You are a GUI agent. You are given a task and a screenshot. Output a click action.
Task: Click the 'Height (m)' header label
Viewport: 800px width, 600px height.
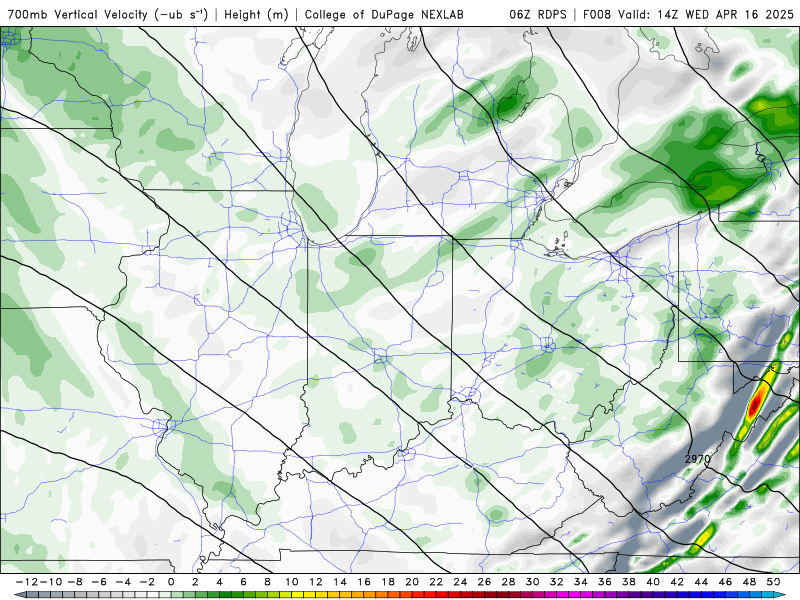256,15
